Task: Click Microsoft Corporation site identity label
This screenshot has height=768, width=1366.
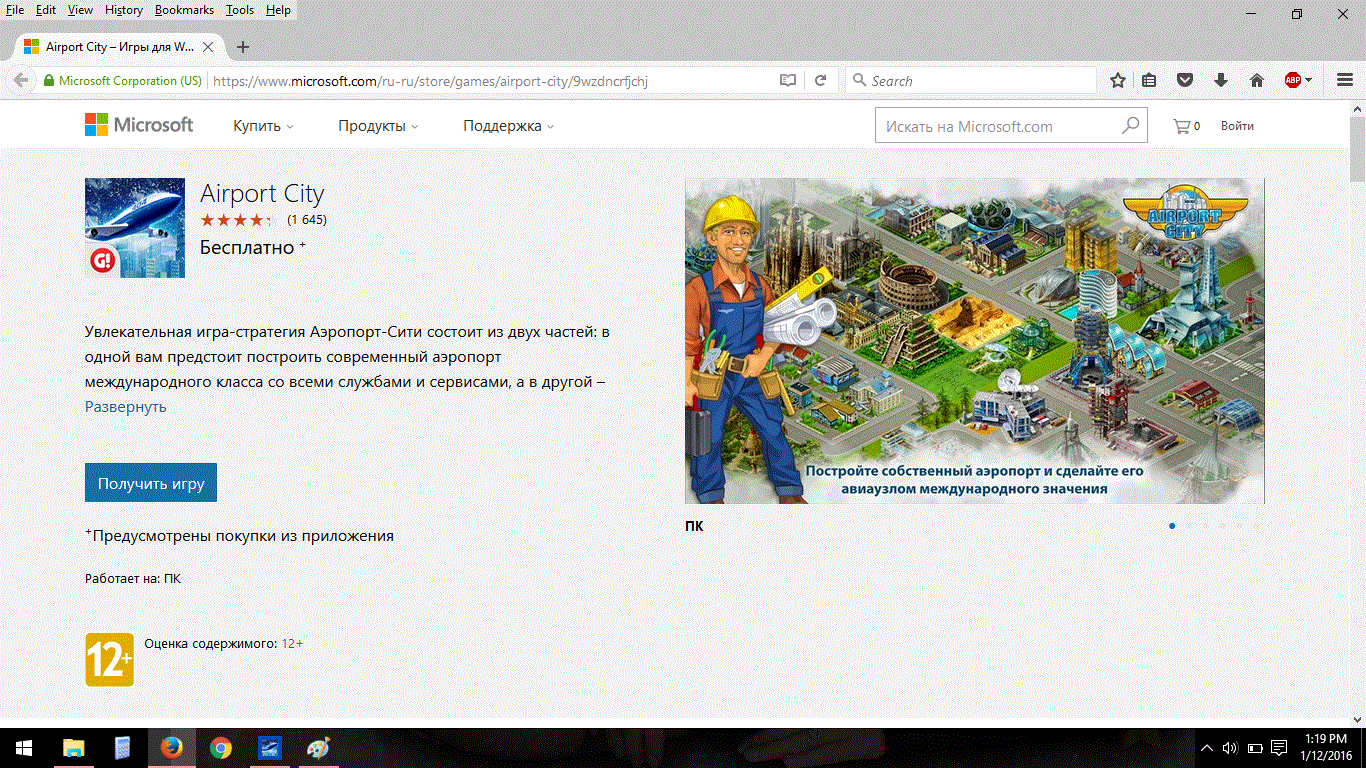Action: pos(123,81)
